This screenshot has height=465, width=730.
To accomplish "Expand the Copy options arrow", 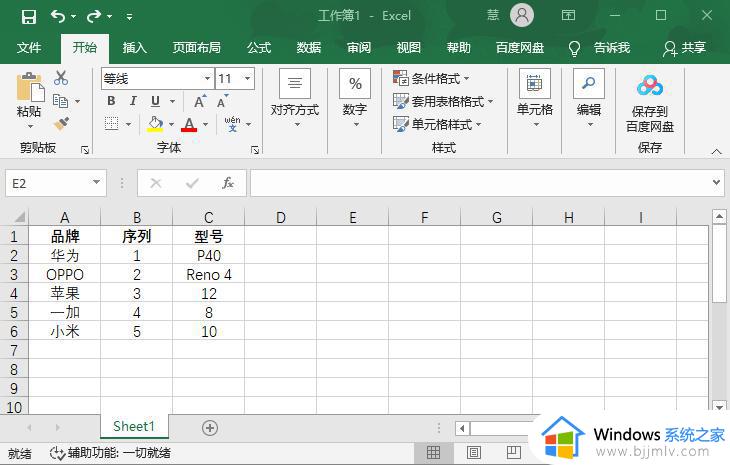I will [78, 101].
